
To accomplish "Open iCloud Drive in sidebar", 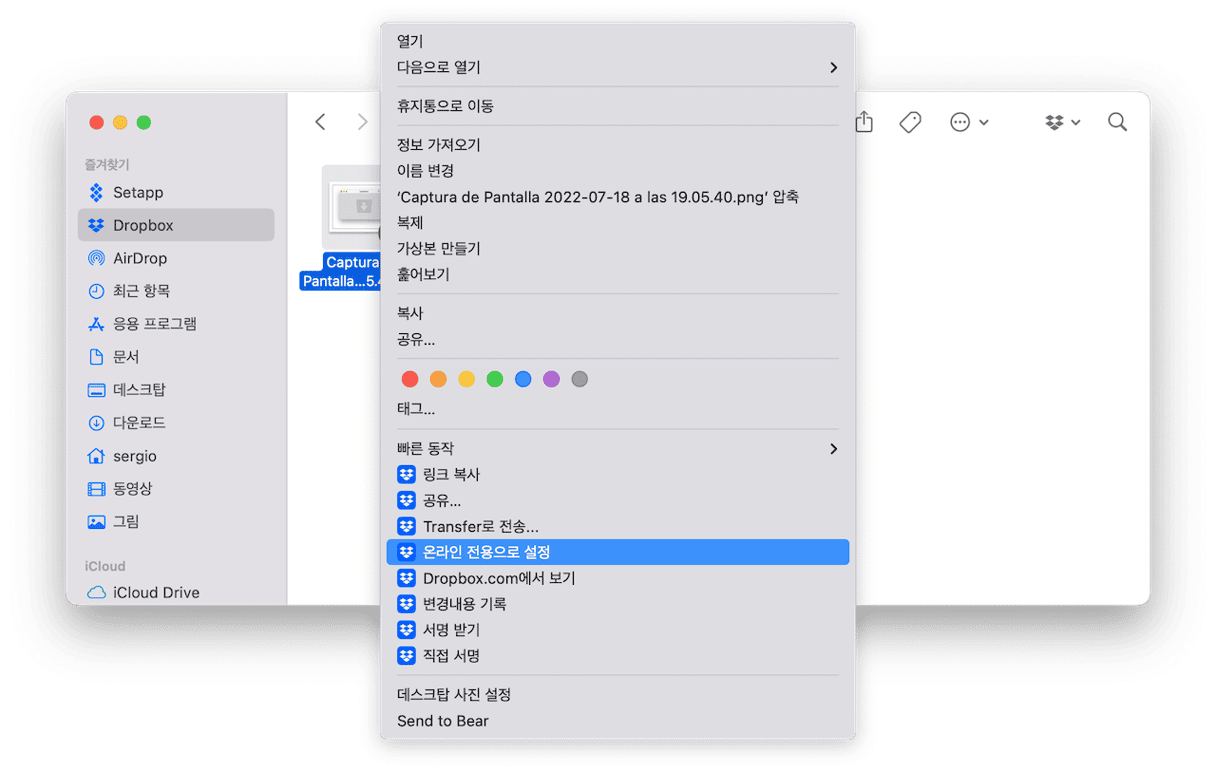I will pos(156,592).
